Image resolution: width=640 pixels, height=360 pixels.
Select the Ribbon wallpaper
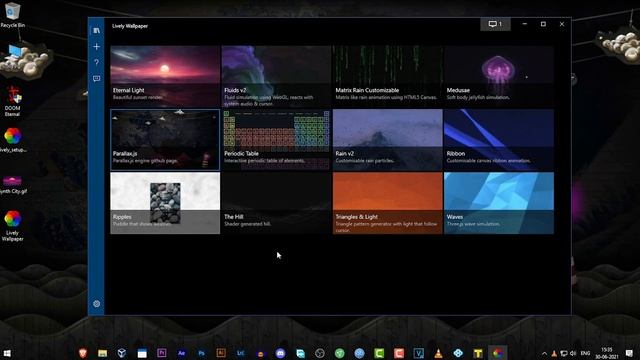pyautogui.click(x=499, y=140)
